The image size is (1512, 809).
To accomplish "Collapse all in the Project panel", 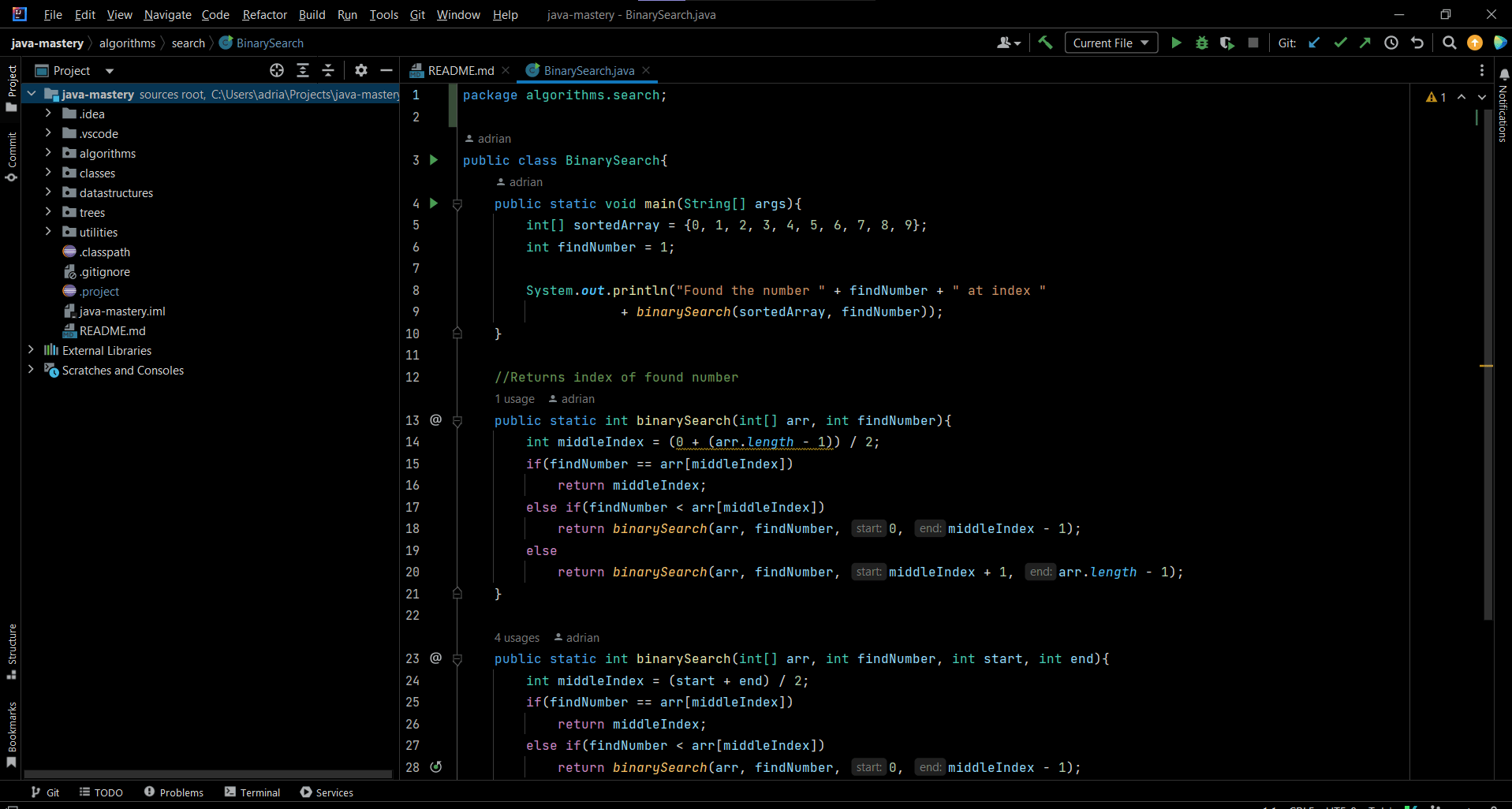I will (x=328, y=70).
